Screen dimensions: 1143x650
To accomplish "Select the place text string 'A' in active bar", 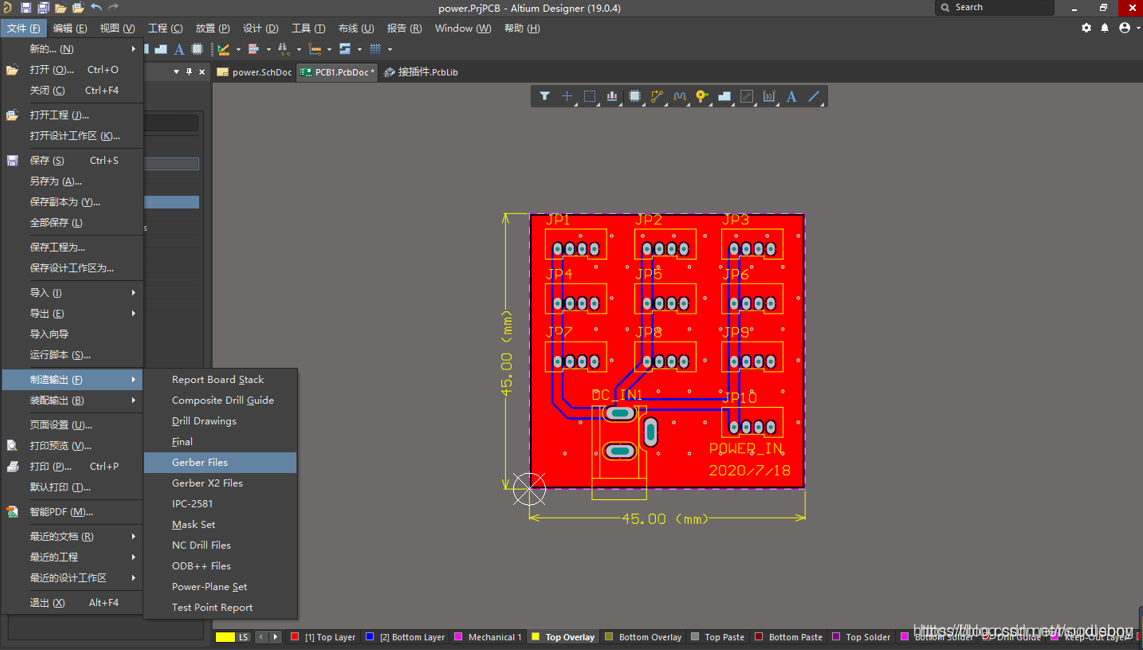I will click(792, 96).
